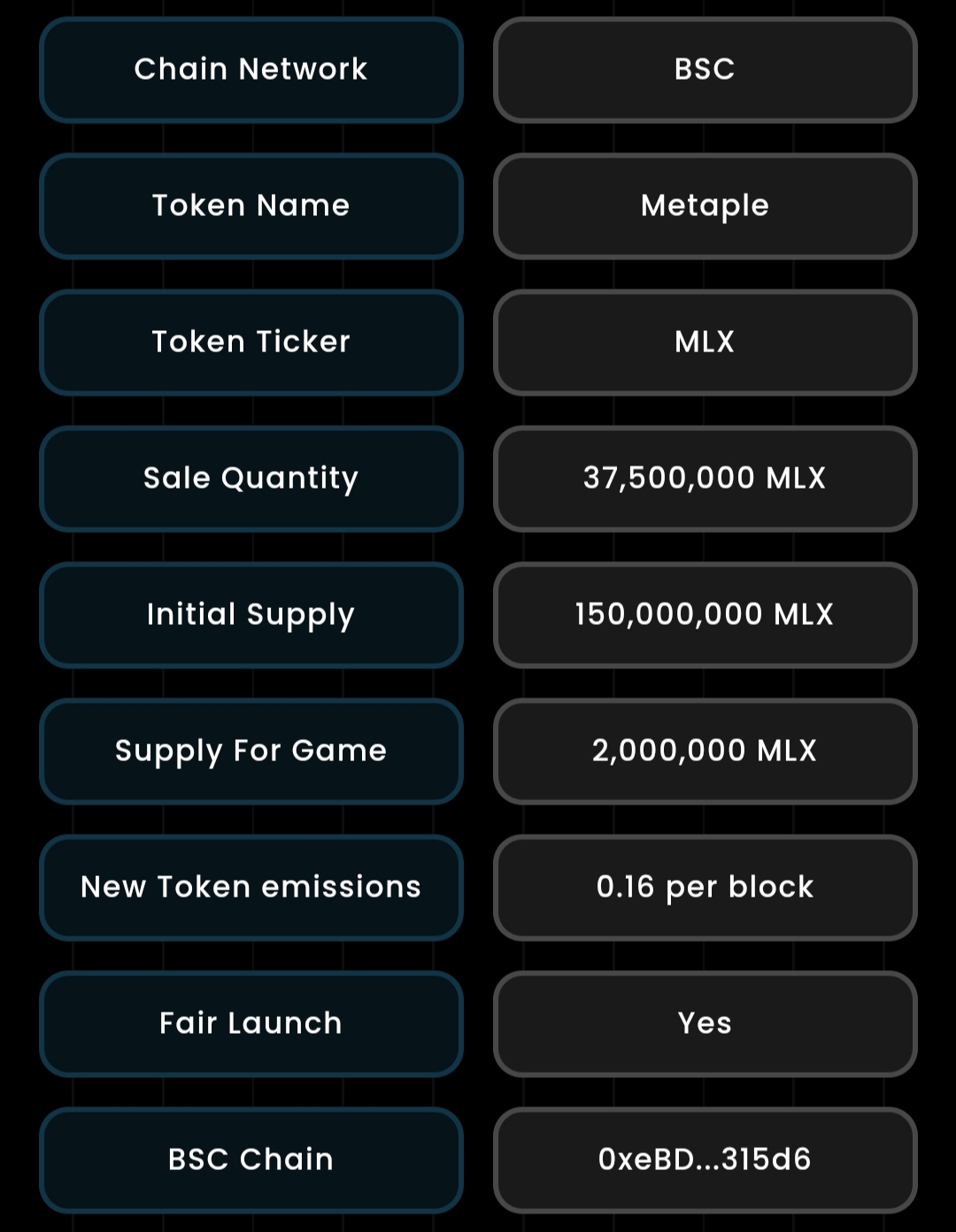The image size is (956, 1232).
Task: Click the Initial Supply label box
Action: pyautogui.click(x=251, y=615)
